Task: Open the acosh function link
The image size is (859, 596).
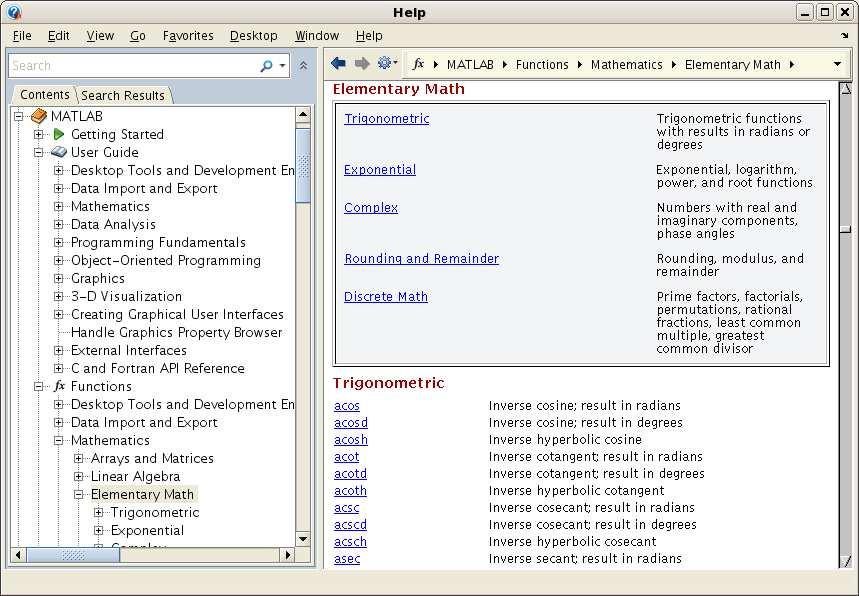Action: (351, 439)
